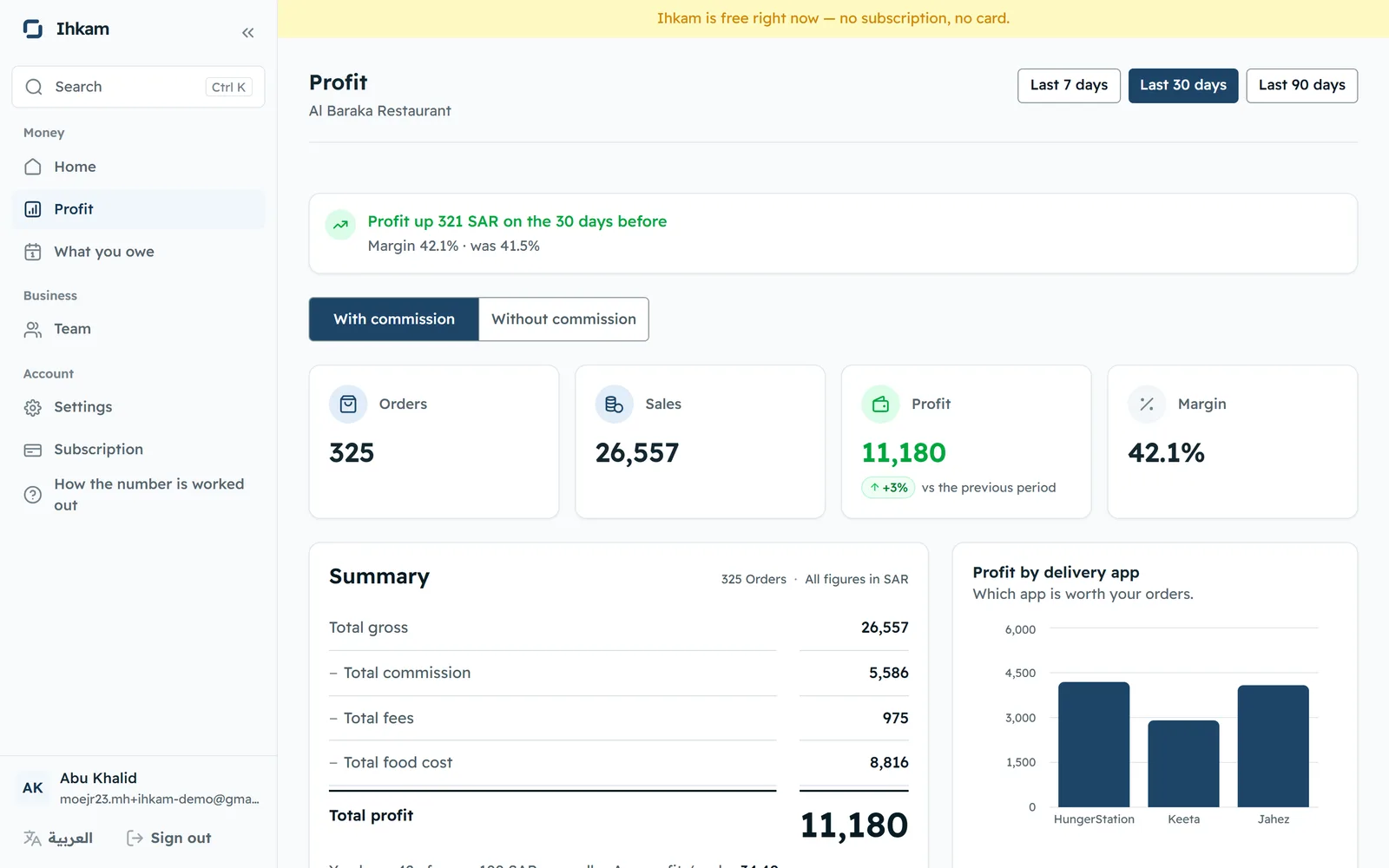Switch to Without commission view

pyautogui.click(x=563, y=319)
